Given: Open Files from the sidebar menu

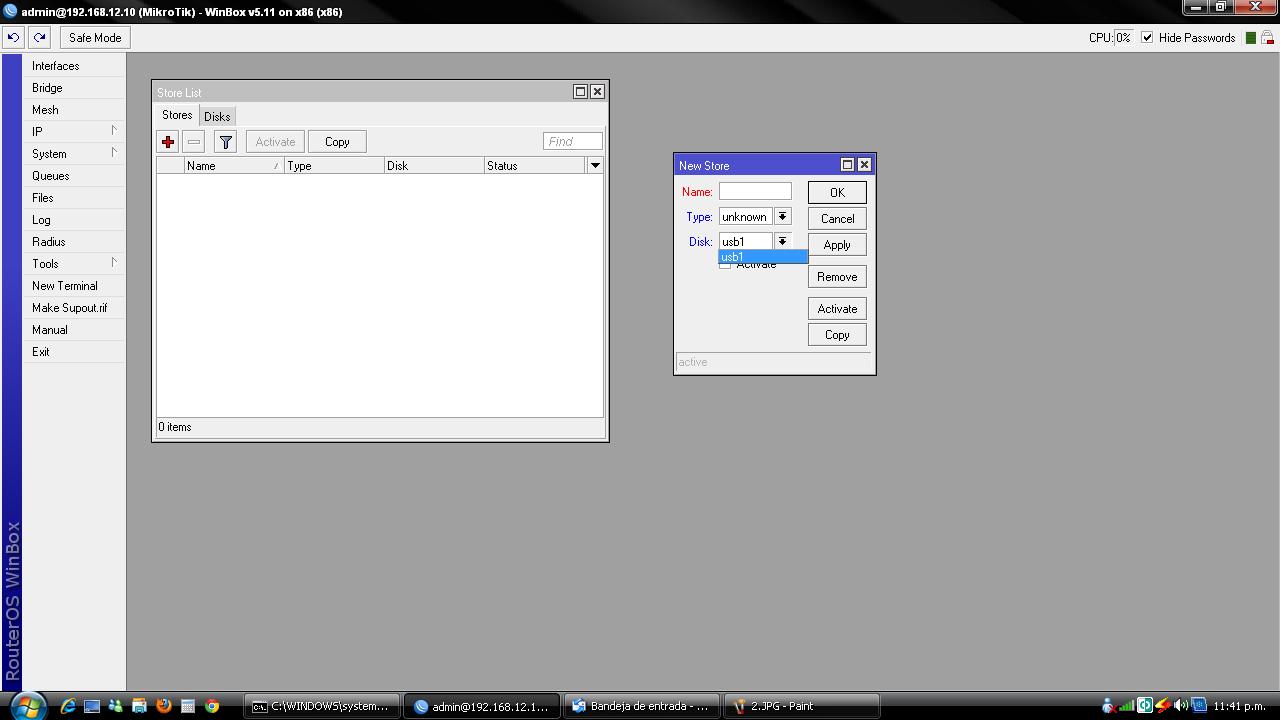Looking at the screenshot, I should [75, 198].
